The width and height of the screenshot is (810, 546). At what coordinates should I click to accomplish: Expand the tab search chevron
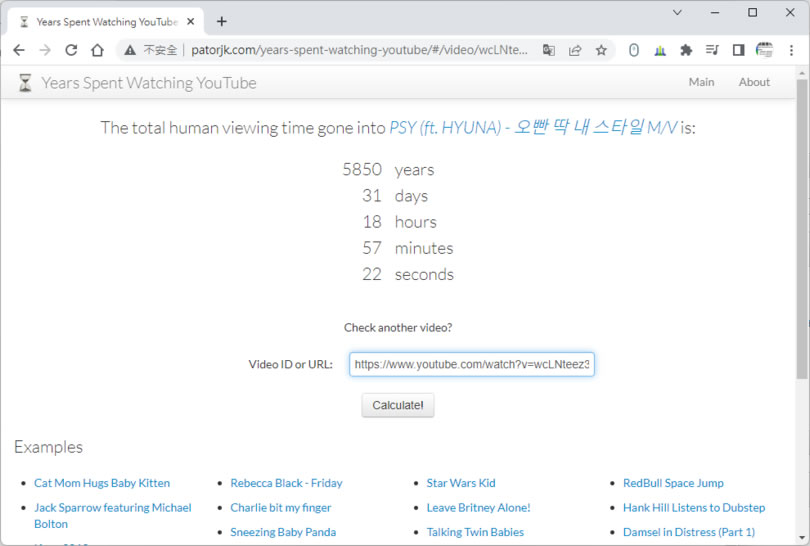pyautogui.click(x=677, y=13)
